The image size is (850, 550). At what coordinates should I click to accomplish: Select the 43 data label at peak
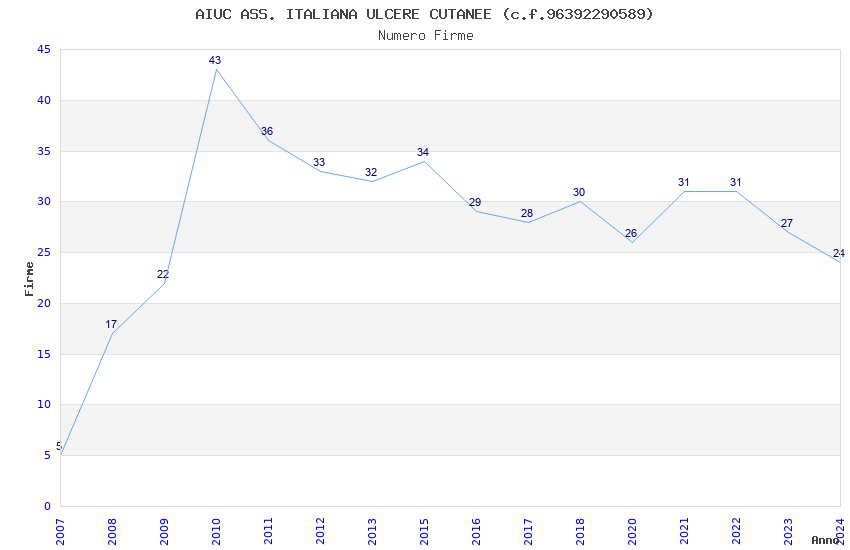[x=215, y=60]
